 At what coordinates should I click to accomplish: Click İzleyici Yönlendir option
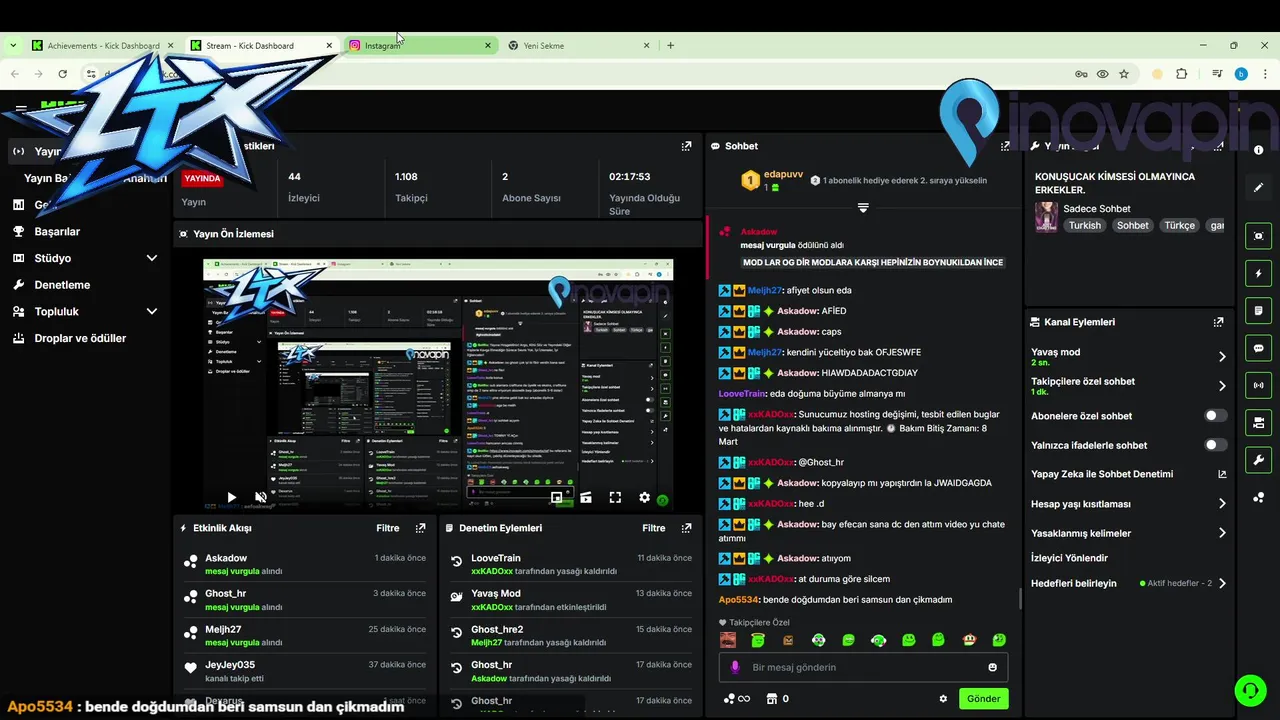1069,558
